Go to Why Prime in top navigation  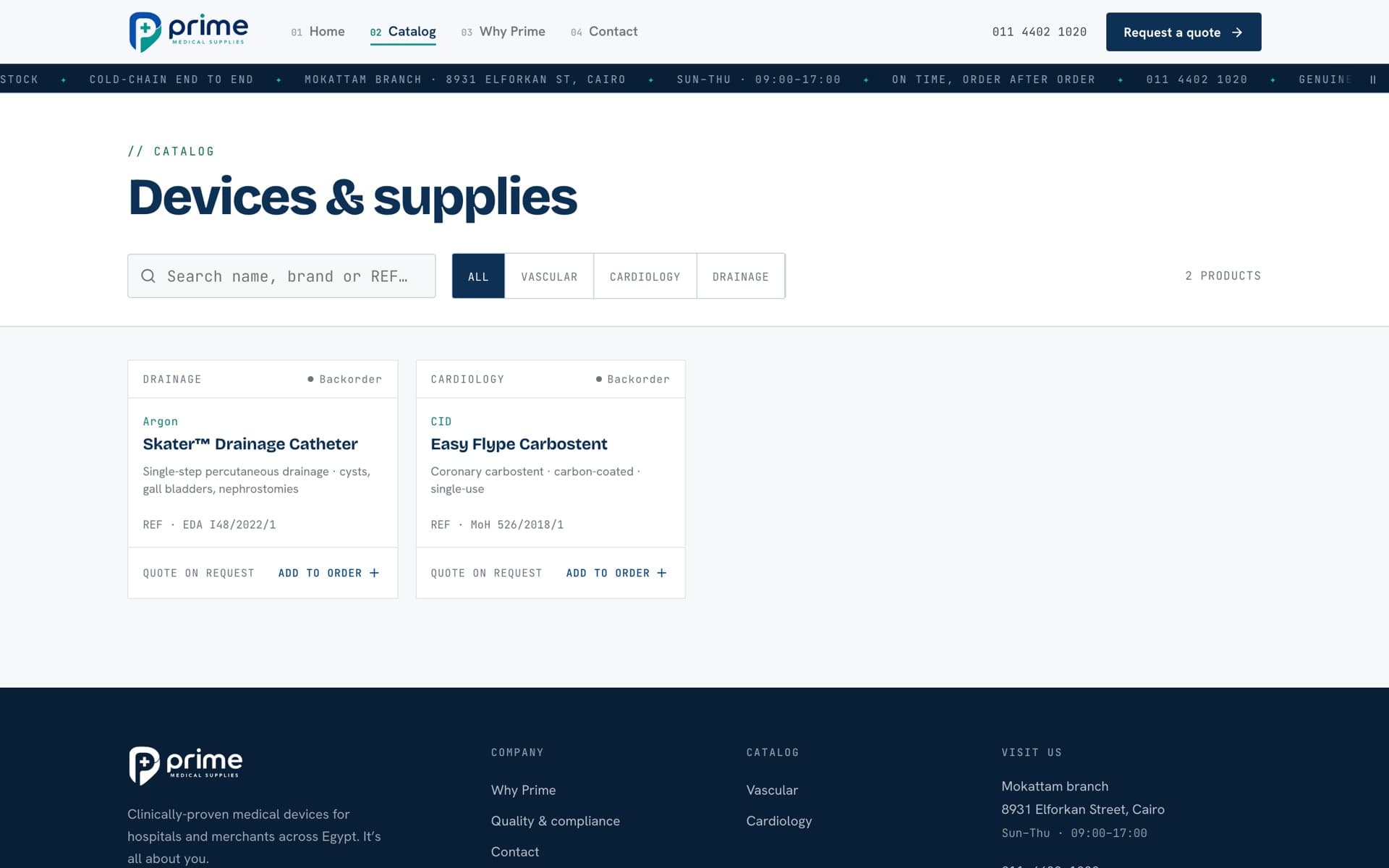pyautogui.click(x=503, y=32)
